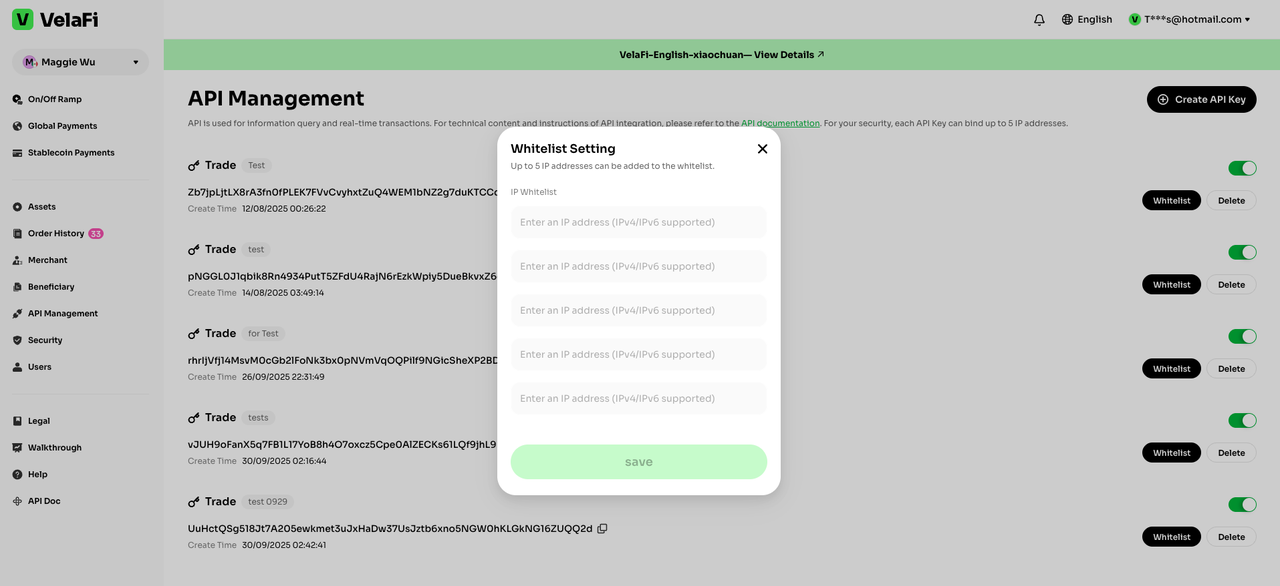Viewport: 1280px width, 586px height.
Task: Copy the test 0929 API key
Action: [x=602, y=528]
